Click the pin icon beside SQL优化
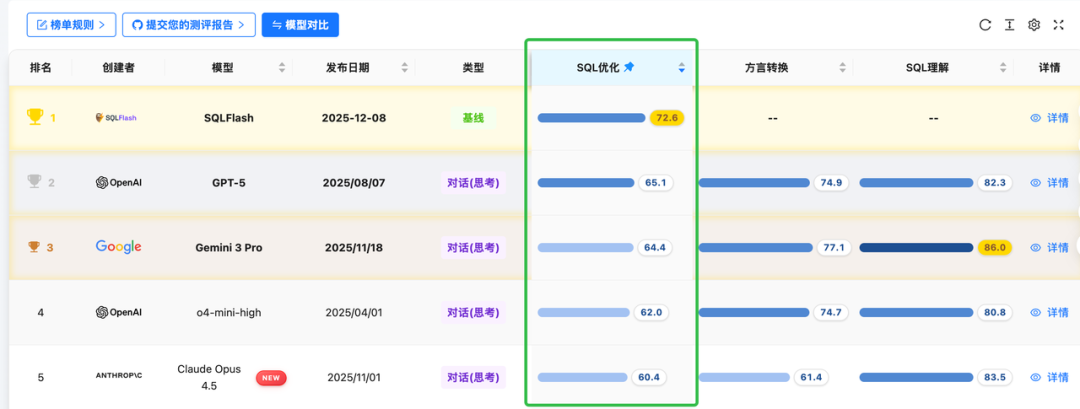 tap(629, 67)
